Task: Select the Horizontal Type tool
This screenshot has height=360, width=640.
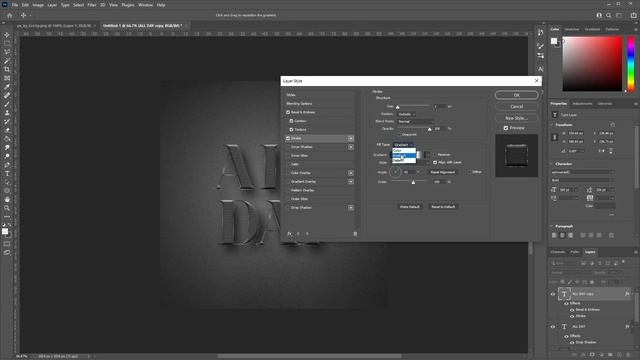Action: click(x=7, y=173)
